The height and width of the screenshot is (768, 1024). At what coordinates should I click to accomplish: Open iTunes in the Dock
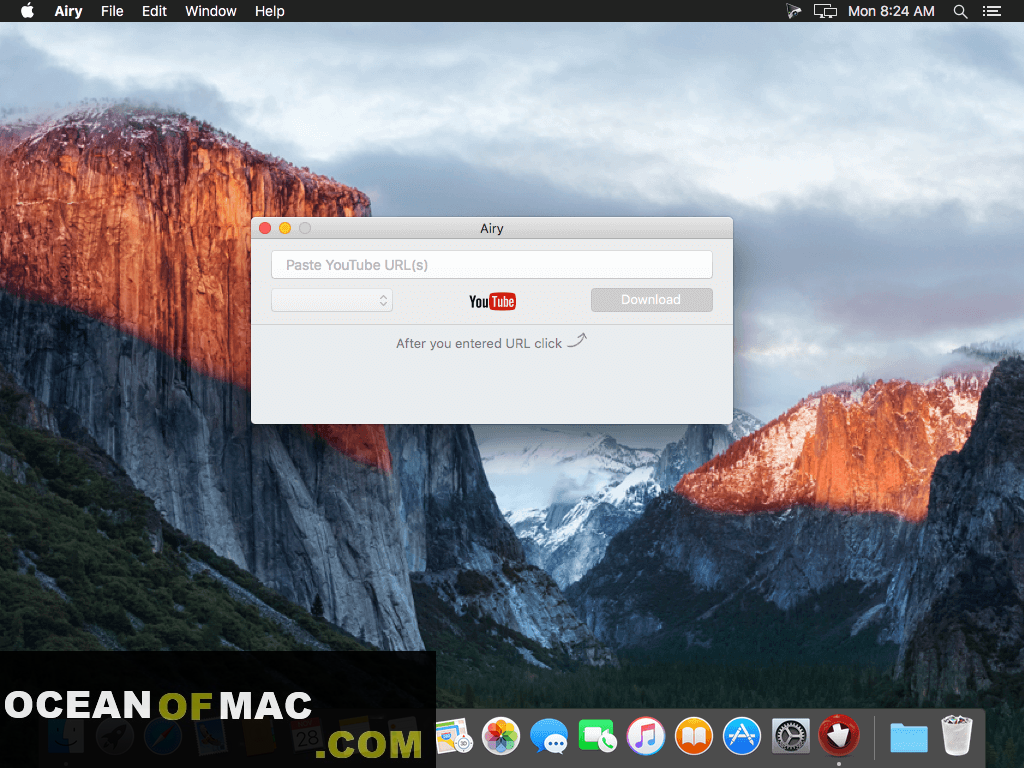click(645, 736)
